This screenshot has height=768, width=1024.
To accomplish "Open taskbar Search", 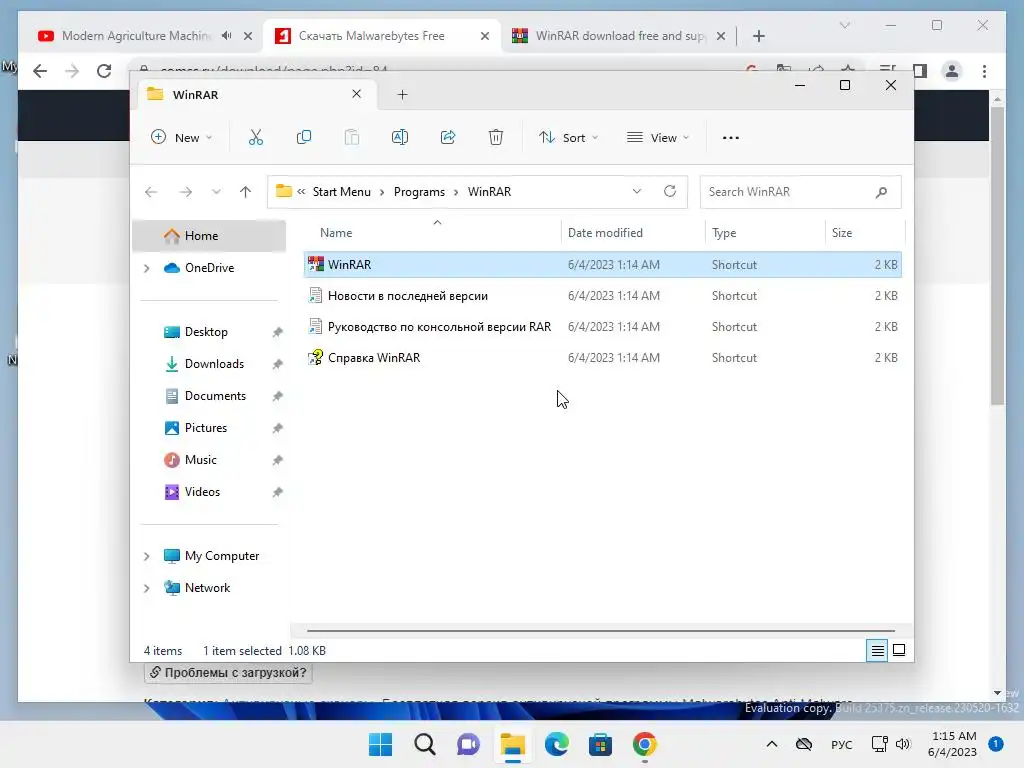I will click(424, 744).
